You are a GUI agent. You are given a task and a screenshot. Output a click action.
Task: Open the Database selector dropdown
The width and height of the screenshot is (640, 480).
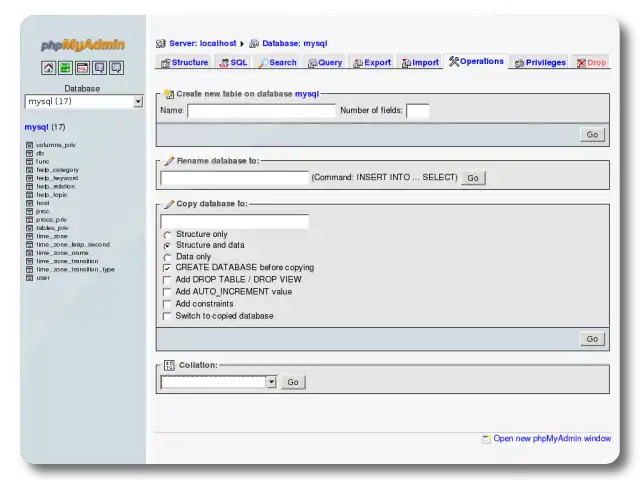83,101
